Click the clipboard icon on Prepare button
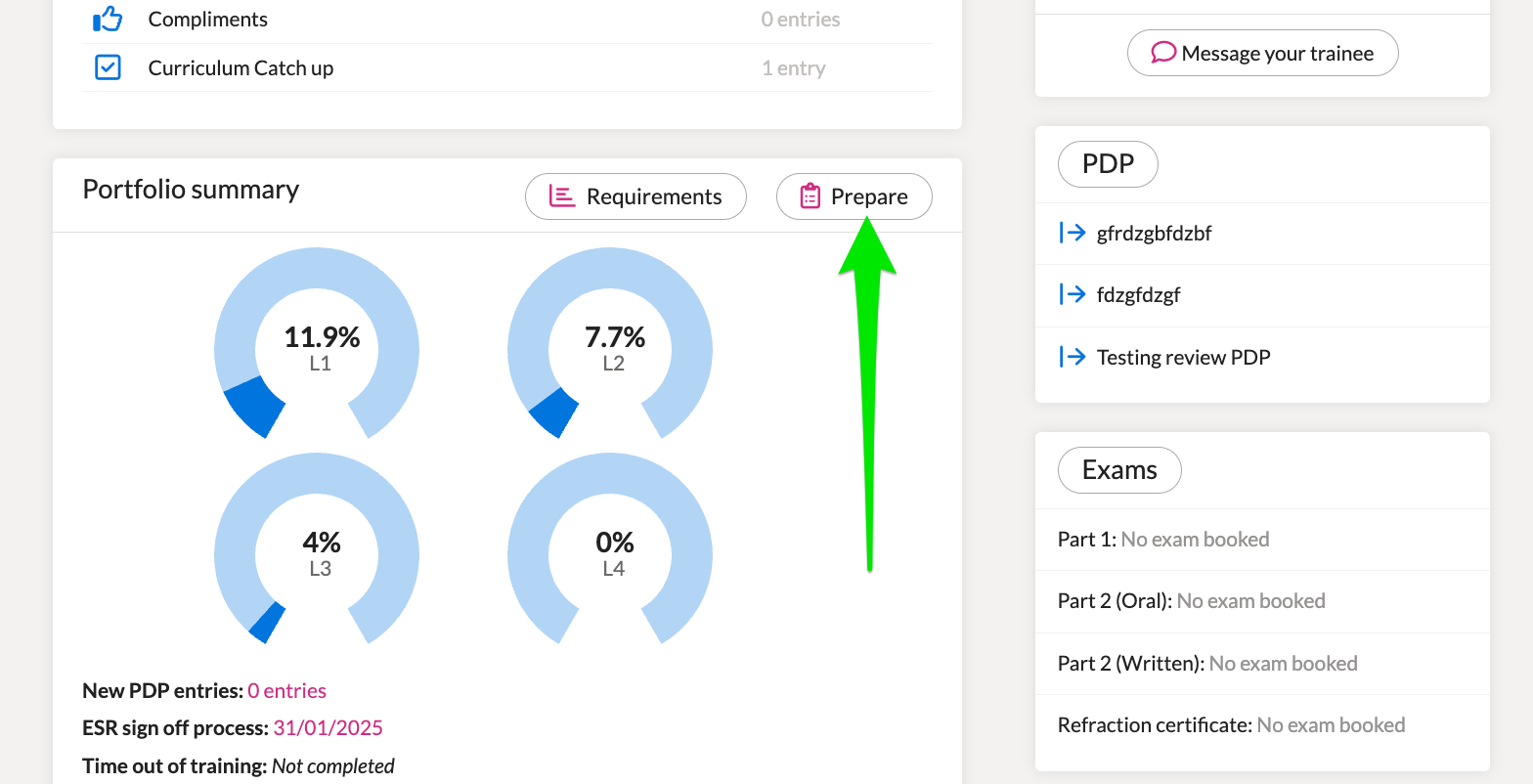 coord(810,196)
